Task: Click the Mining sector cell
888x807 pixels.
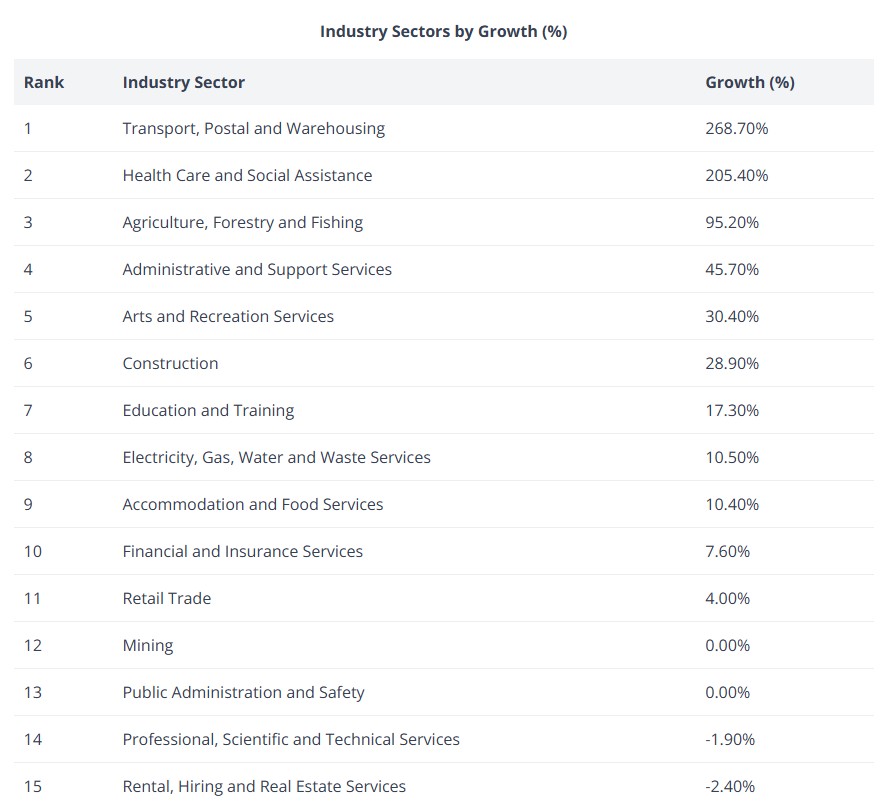Action: pyautogui.click(x=147, y=645)
